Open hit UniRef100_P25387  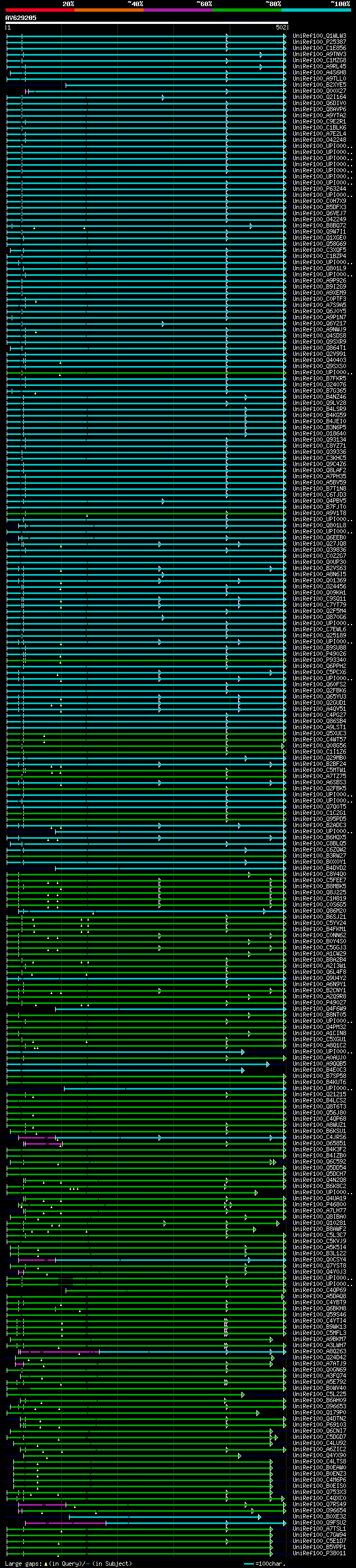319,42
